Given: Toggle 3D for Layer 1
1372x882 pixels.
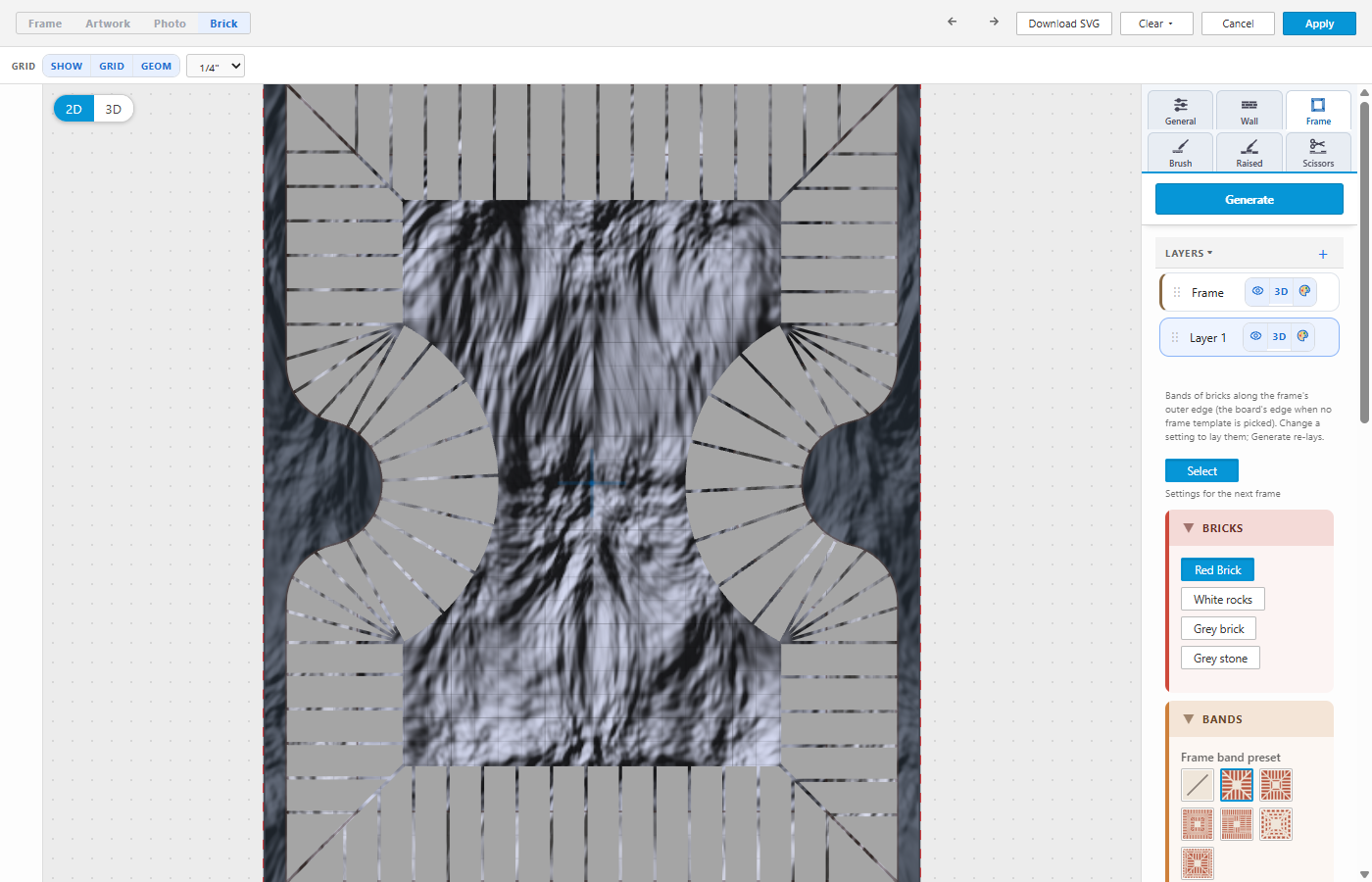Looking at the screenshot, I should pos(1279,336).
